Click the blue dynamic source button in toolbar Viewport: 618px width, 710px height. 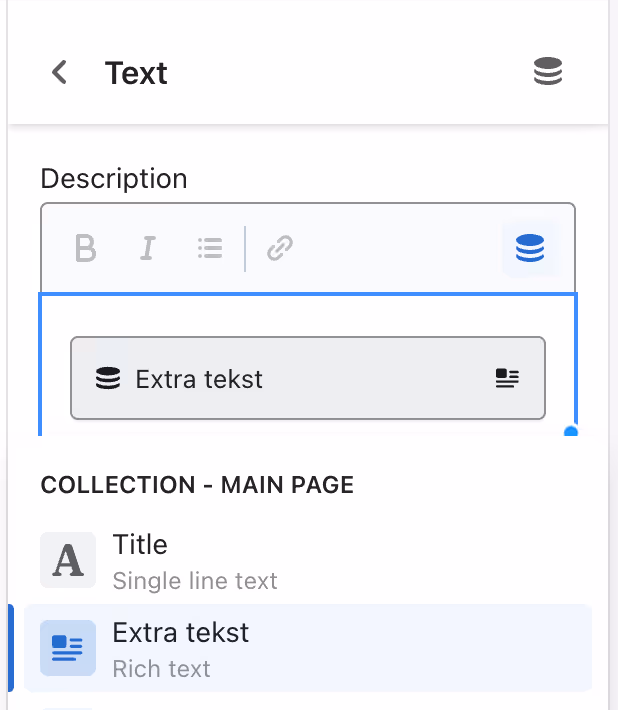pyautogui.click(x=530, y=248)
